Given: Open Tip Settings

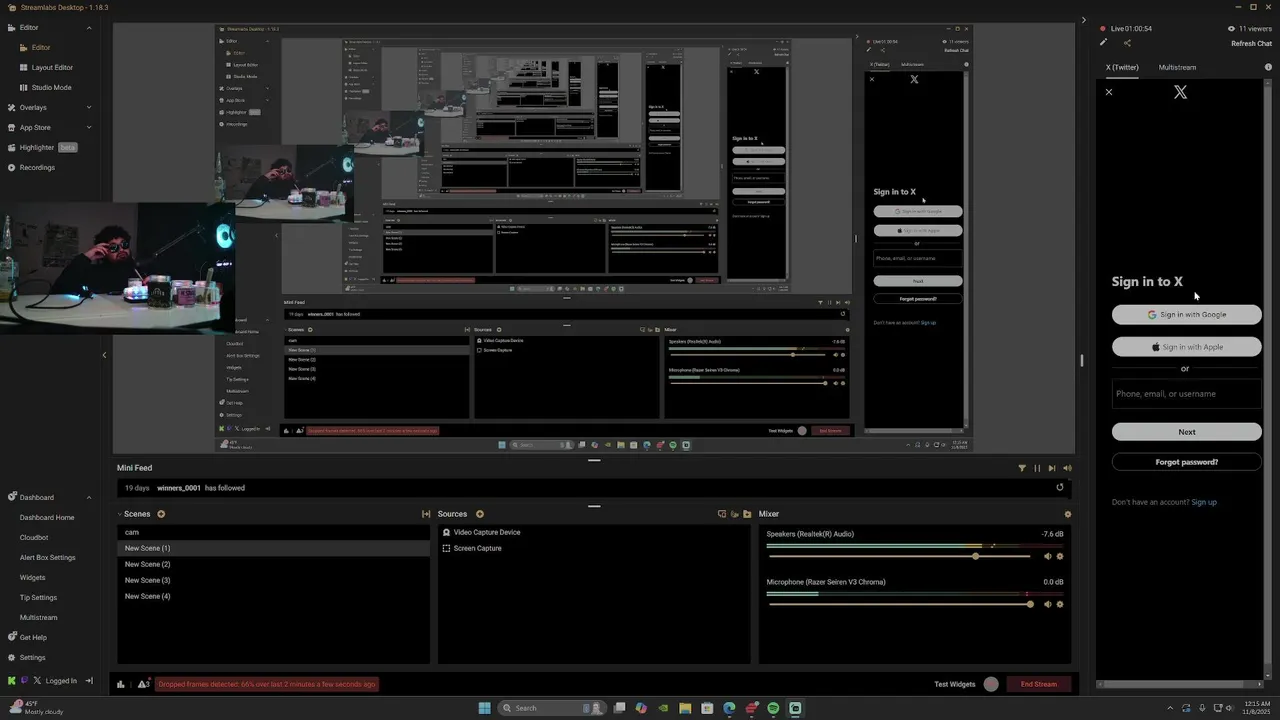Looking at the screenshot, I should 38,597.
